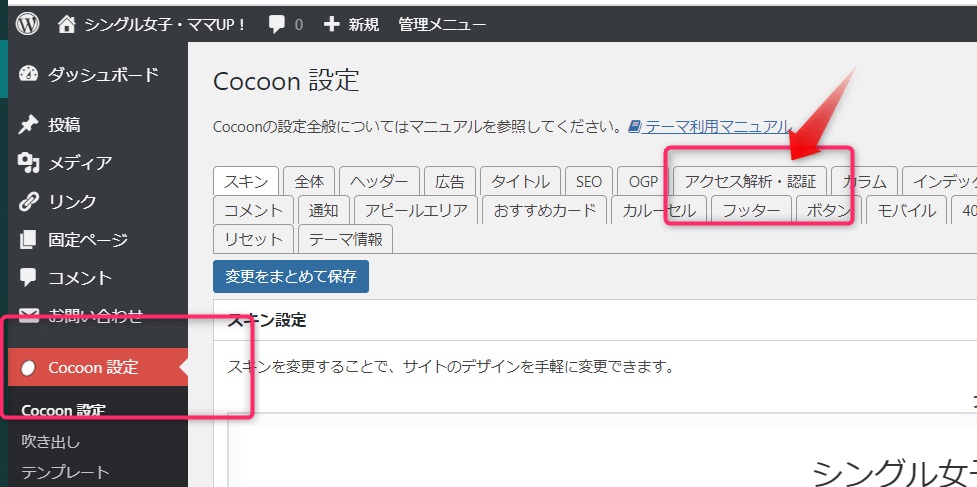Open メディア in the sidebar
This screenshot has width=977, height=487.
coord(80,163)
